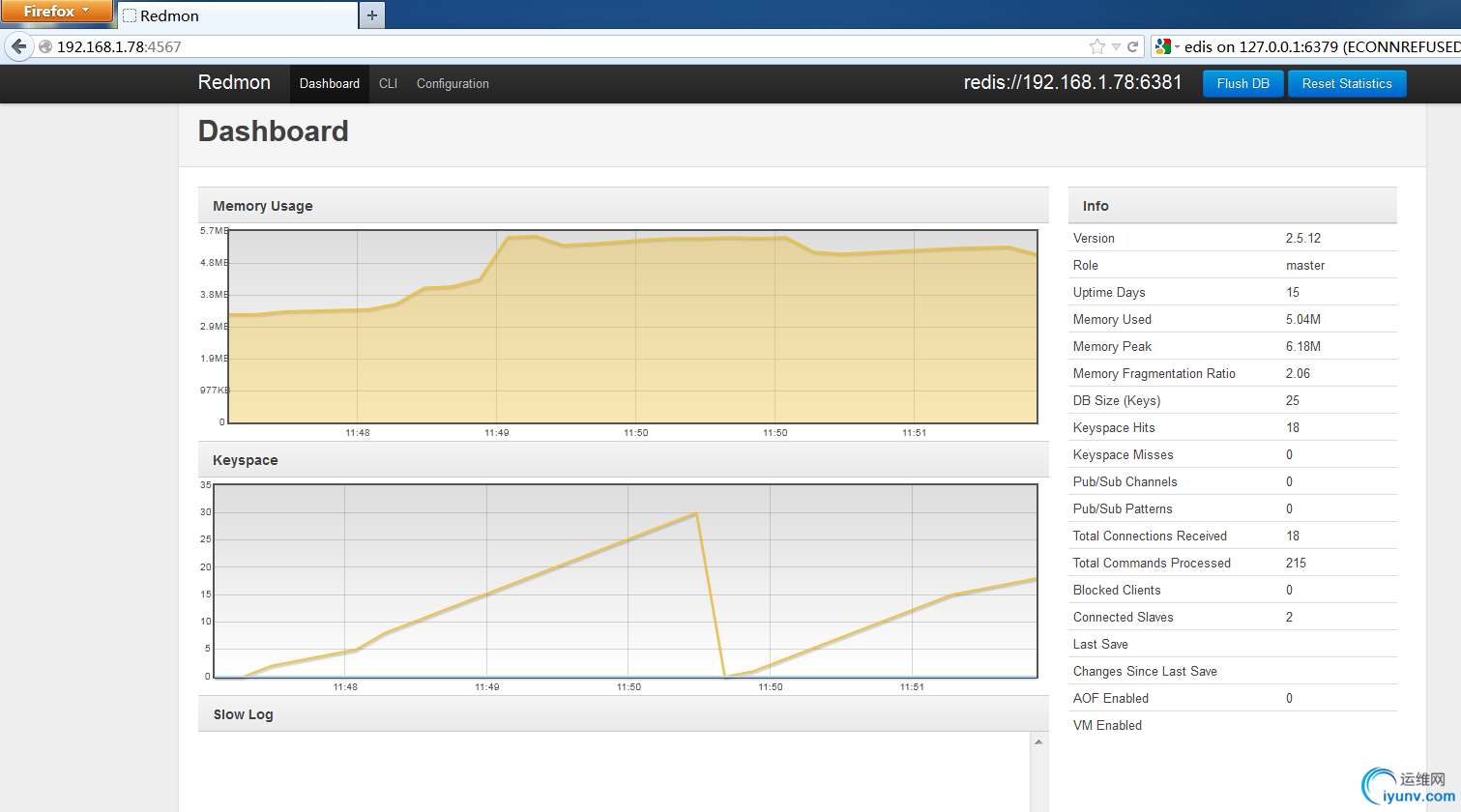
Task: Click the Info panel header
Action: 1233,206
